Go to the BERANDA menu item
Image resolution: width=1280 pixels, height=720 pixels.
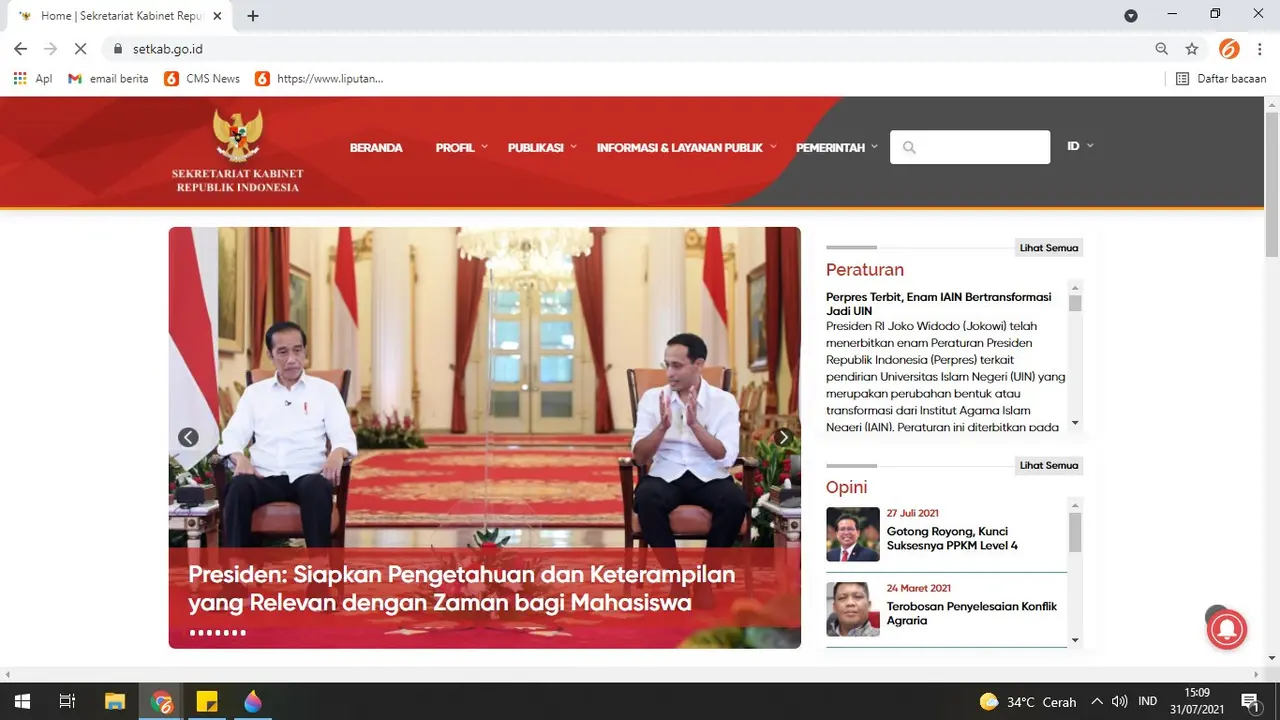376,147
